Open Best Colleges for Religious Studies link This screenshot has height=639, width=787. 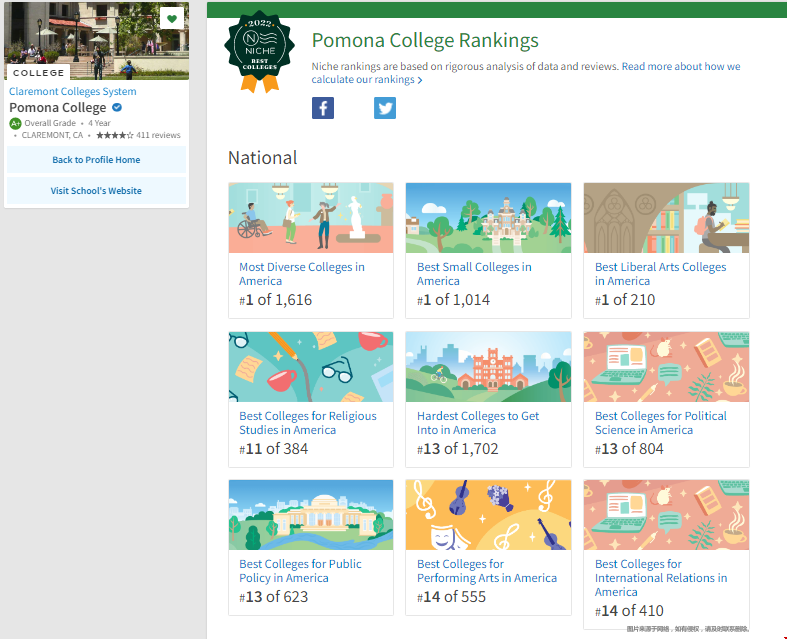(308, 423)
